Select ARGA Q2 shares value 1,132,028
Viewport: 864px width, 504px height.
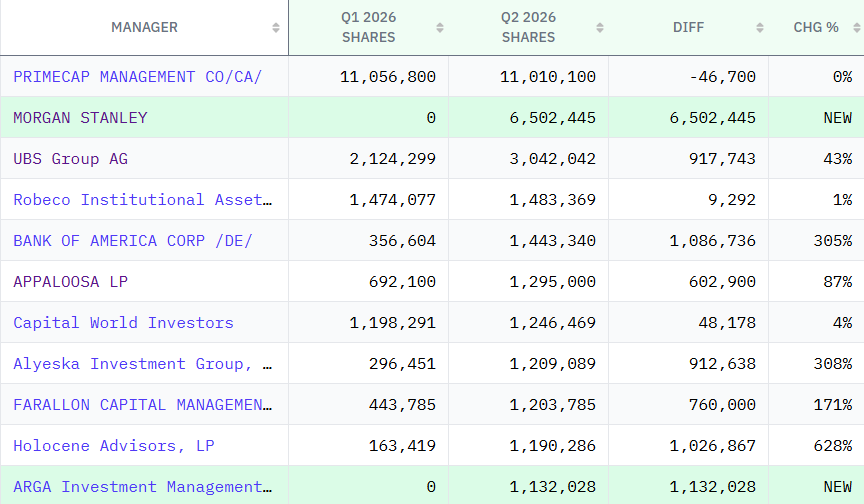pyautogui.click(x=553, y=487)
